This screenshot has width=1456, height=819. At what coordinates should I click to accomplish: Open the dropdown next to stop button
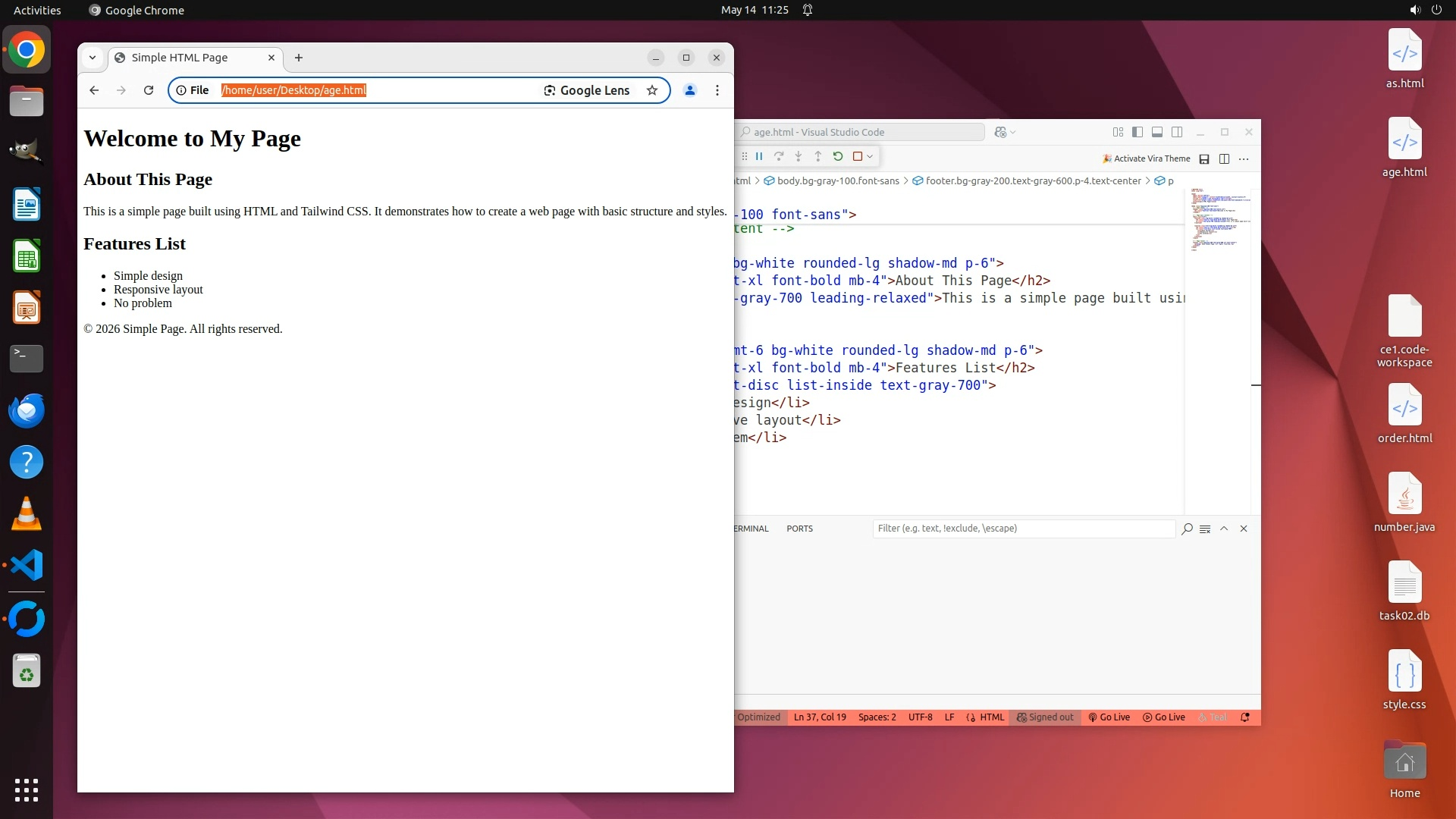pos(871,156)
